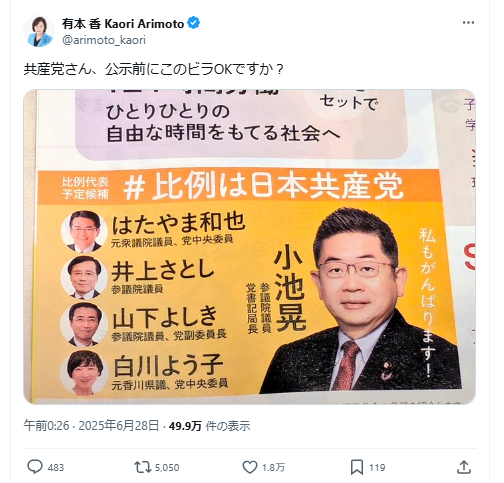Open Kaori Arimoto's profile avatar

click(39, 31)
